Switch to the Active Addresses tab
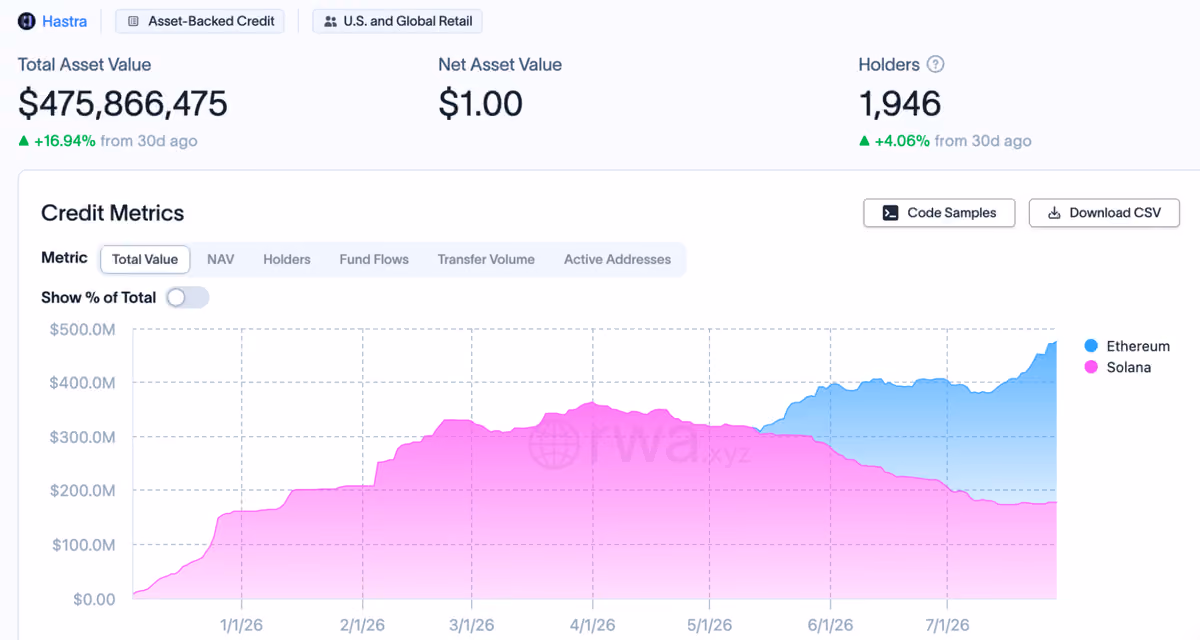 click(x=617, y=259)
